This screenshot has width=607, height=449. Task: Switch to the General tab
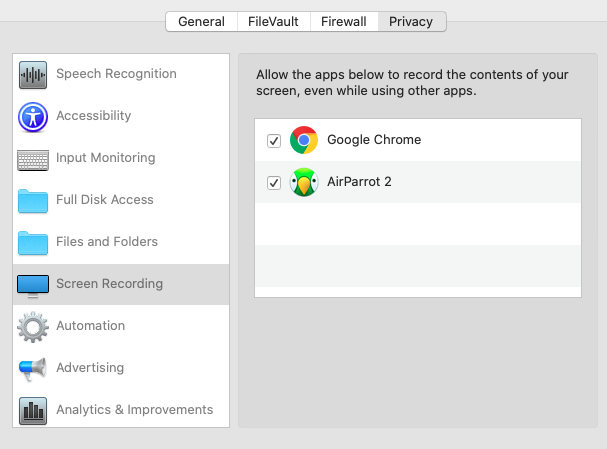[201, 21]
